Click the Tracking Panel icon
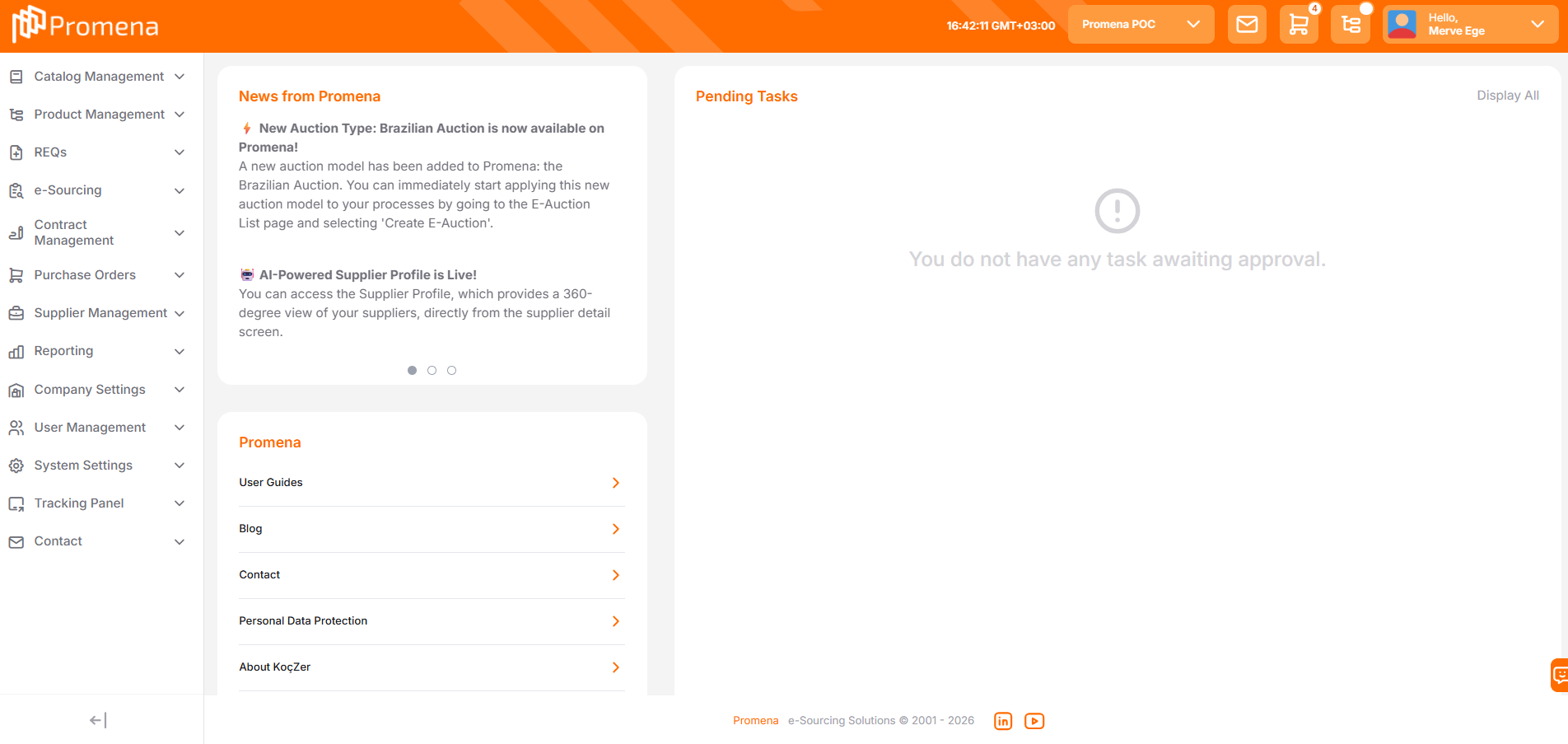The height and width of the screenshot is (744, 1568). (16, 503)
